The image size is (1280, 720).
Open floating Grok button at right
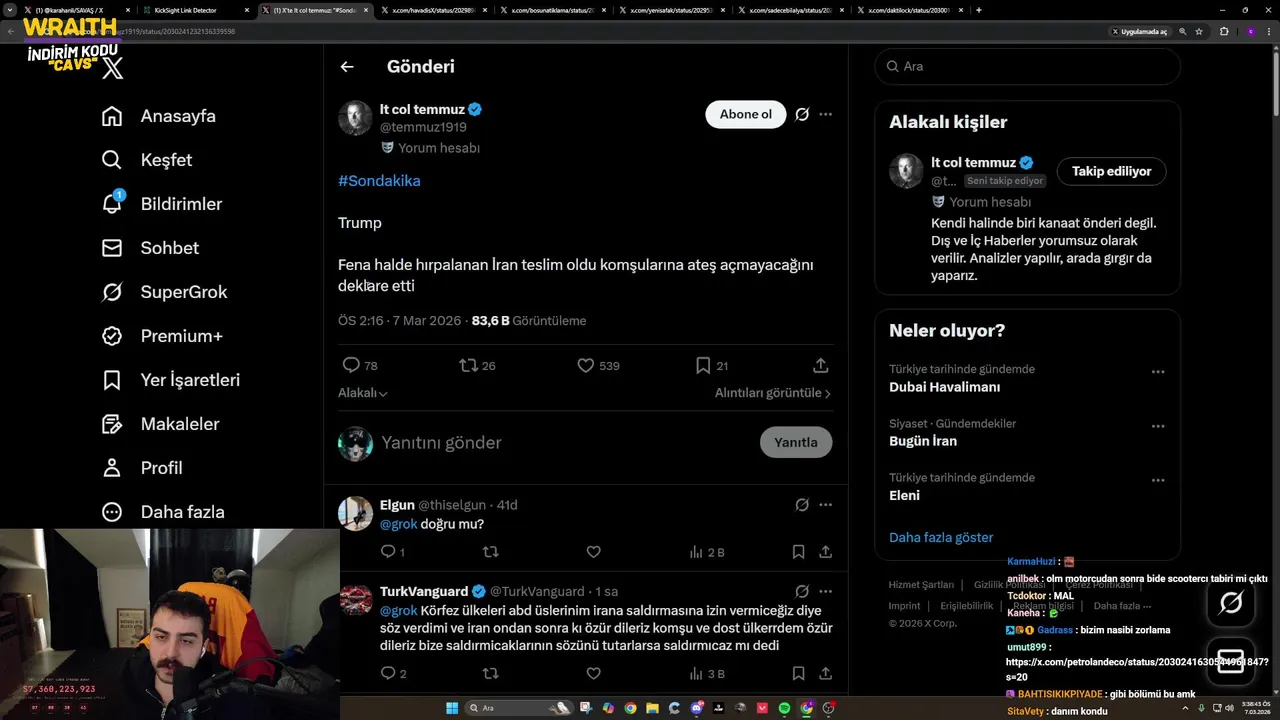tap(1231, 602)
